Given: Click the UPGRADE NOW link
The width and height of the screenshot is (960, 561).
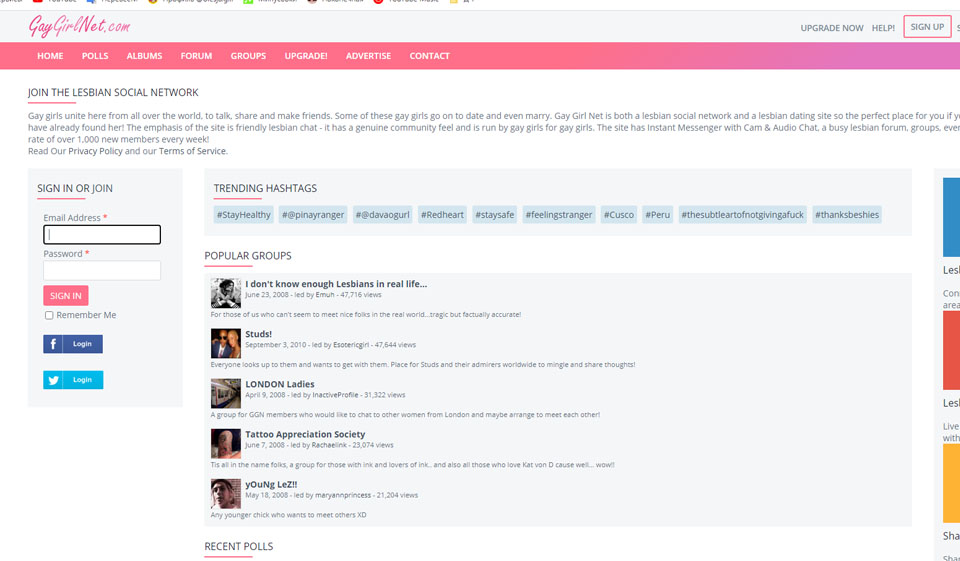Looking at the screenshot, I should click(x=832, y=28).
